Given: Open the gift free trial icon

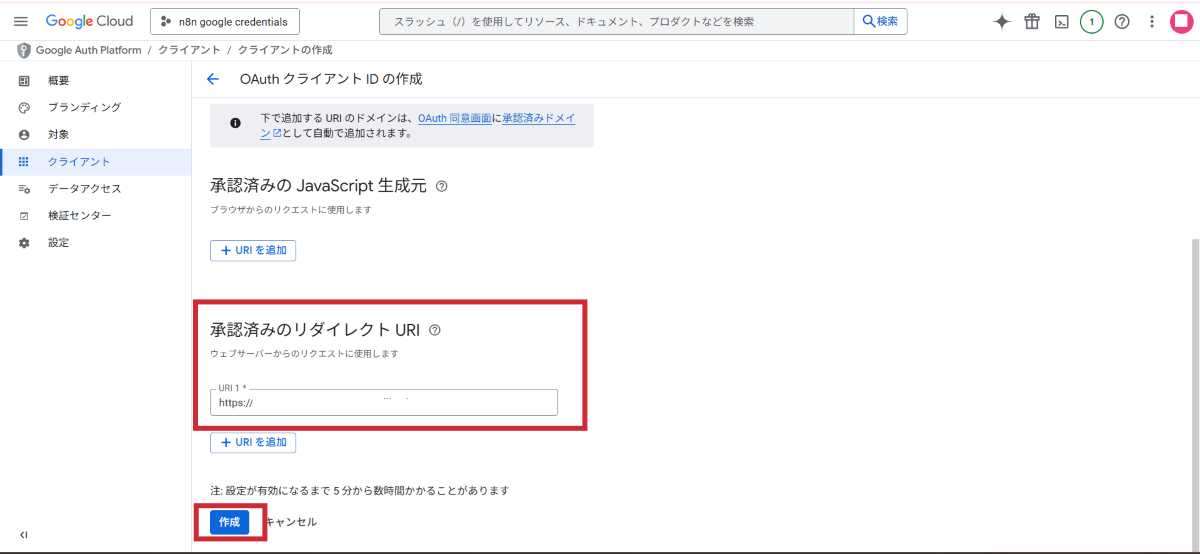Looking at the screenshot, I should pos(1032,21).
